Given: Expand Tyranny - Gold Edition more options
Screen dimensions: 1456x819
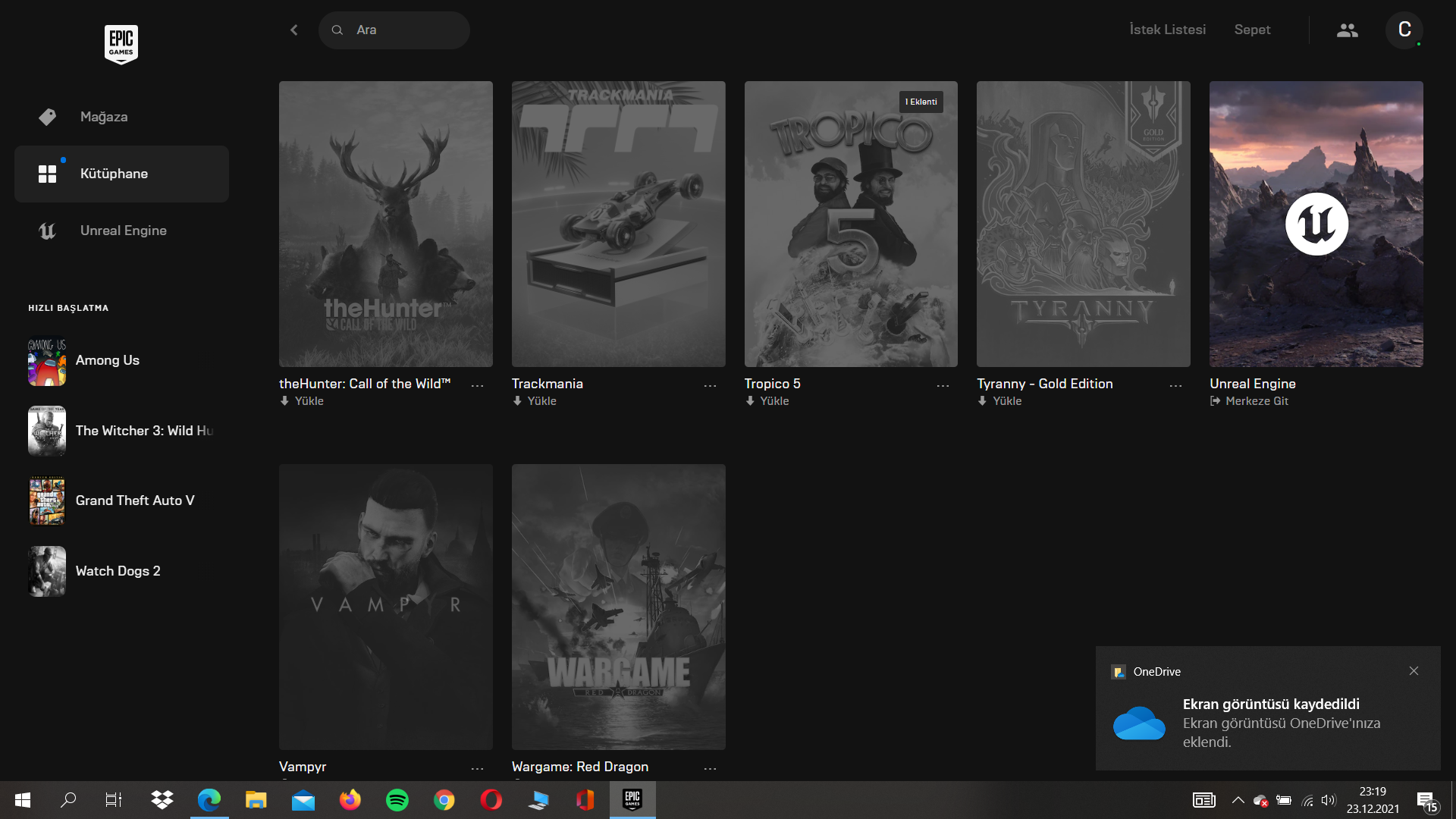Looking at the screenshot, I should [x=1175, y=386].
